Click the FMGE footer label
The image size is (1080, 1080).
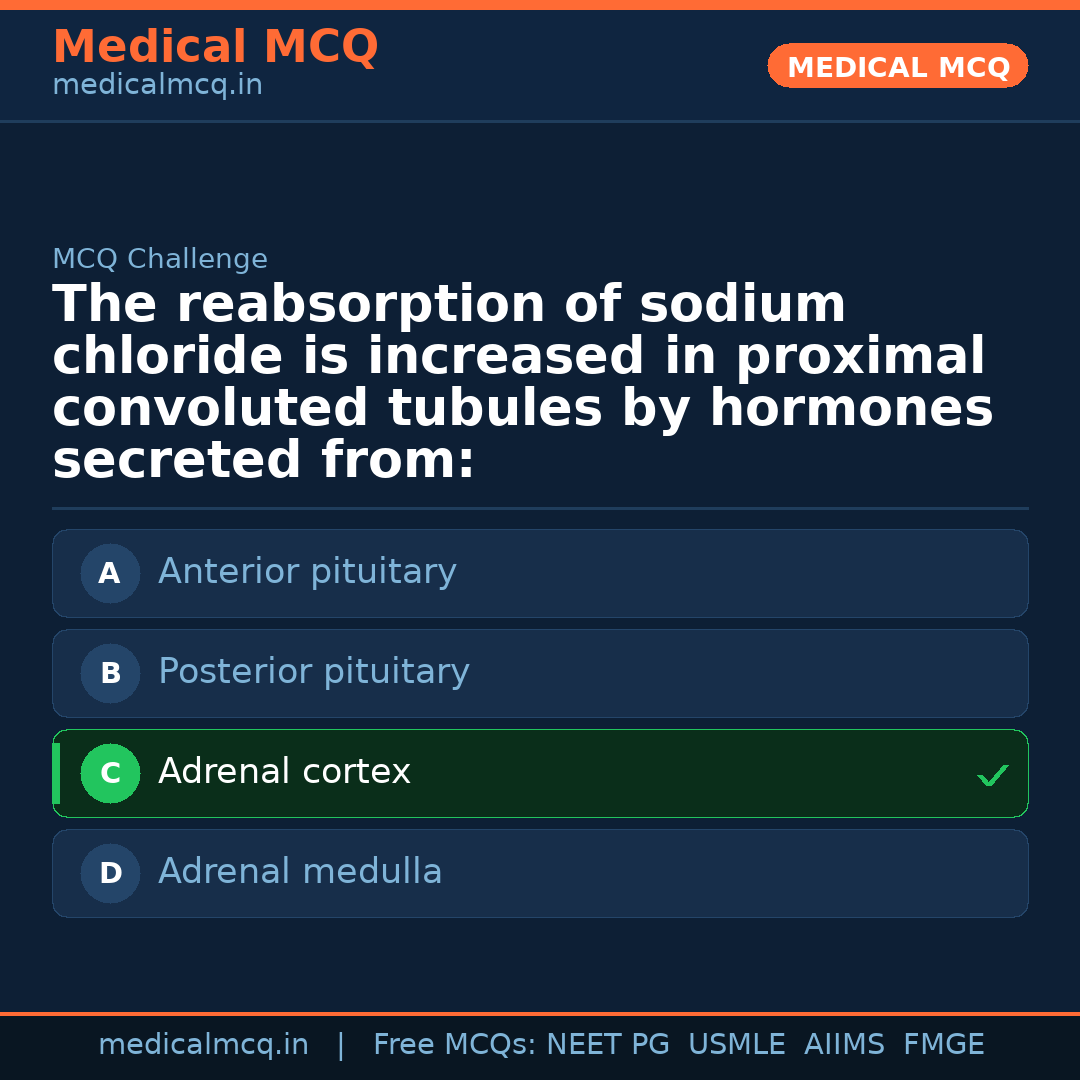[944, 1045]
